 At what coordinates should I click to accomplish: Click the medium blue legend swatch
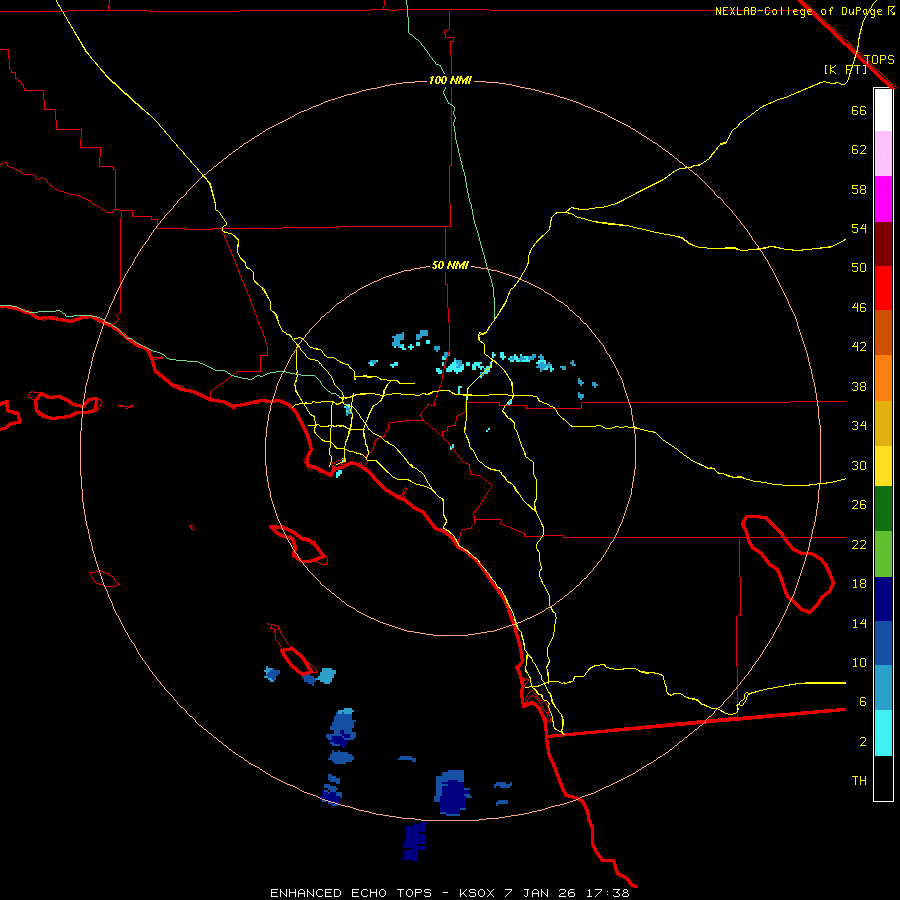point(883,643)
